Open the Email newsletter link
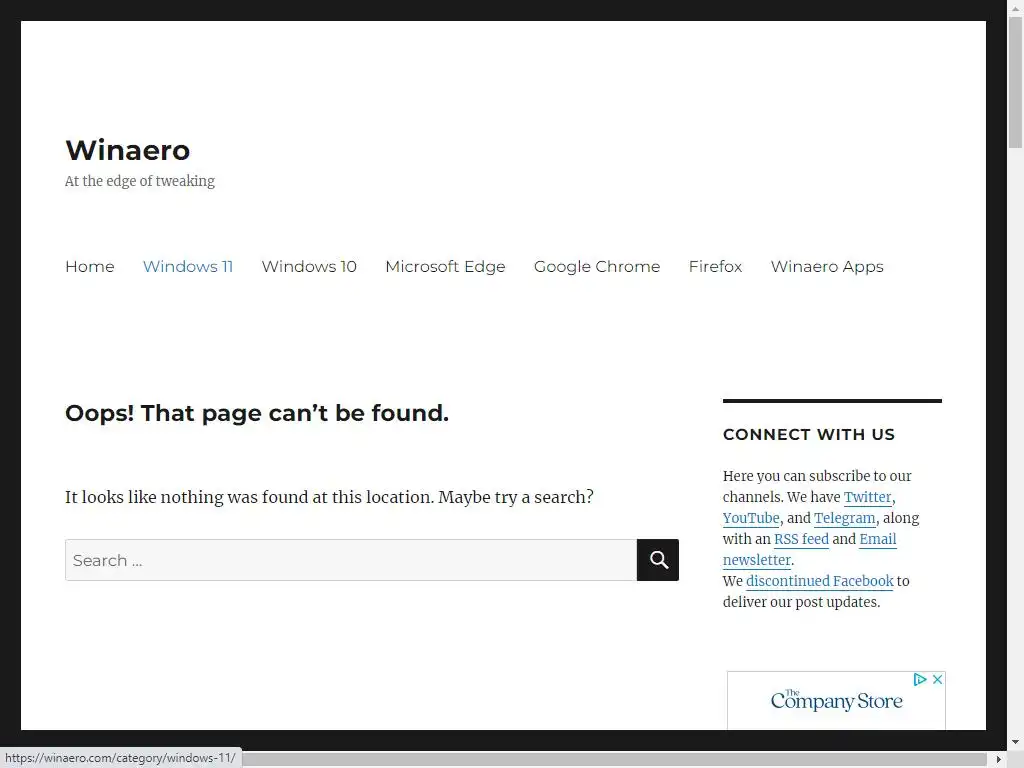The width and height of the screenshot is (1024, 768). tap(878, 539)
